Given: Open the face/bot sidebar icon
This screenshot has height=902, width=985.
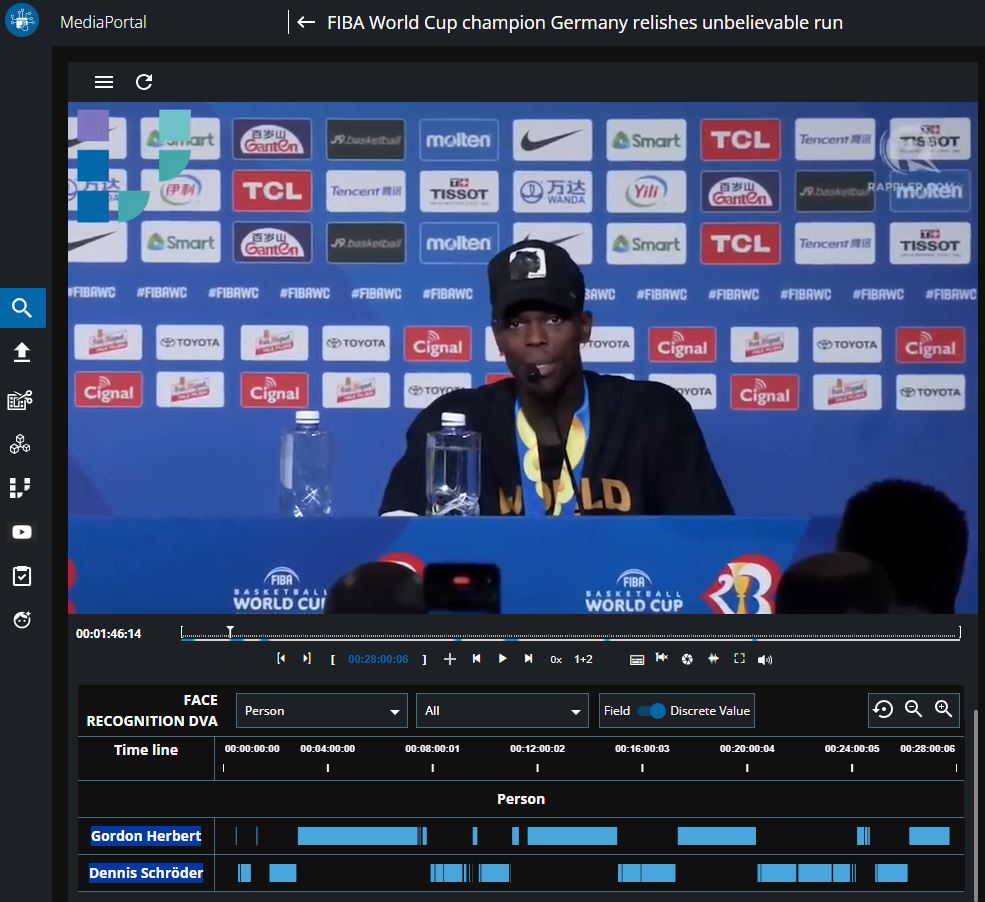Looking at the screenshot, I should pyautogui.click(x=22, y=620).
